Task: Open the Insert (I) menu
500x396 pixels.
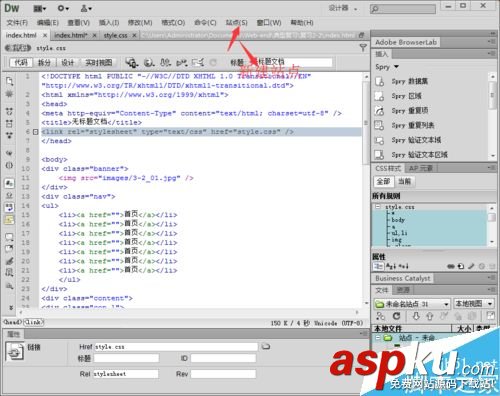Action: click(109, 23)
